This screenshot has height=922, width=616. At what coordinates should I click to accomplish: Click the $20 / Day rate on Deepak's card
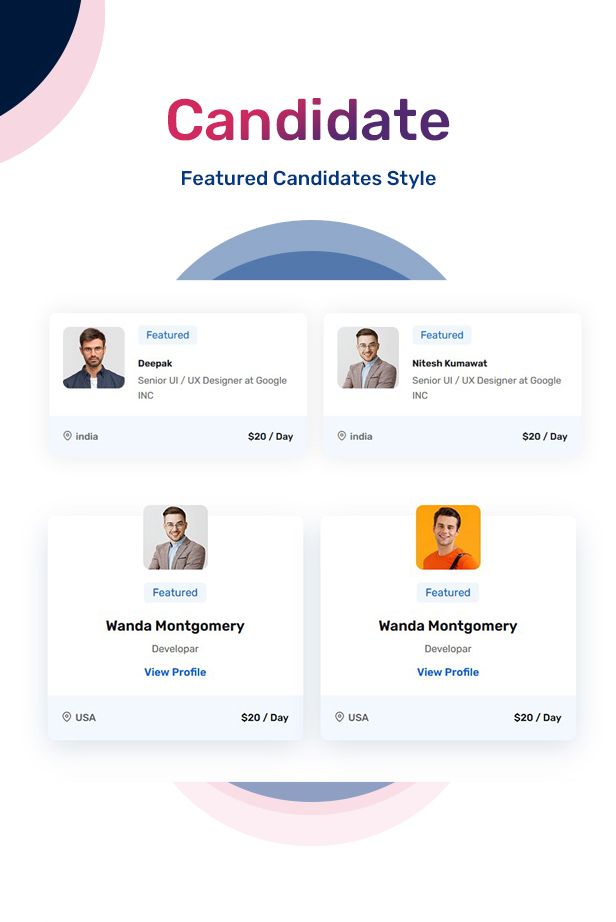(x=270, y=436)
